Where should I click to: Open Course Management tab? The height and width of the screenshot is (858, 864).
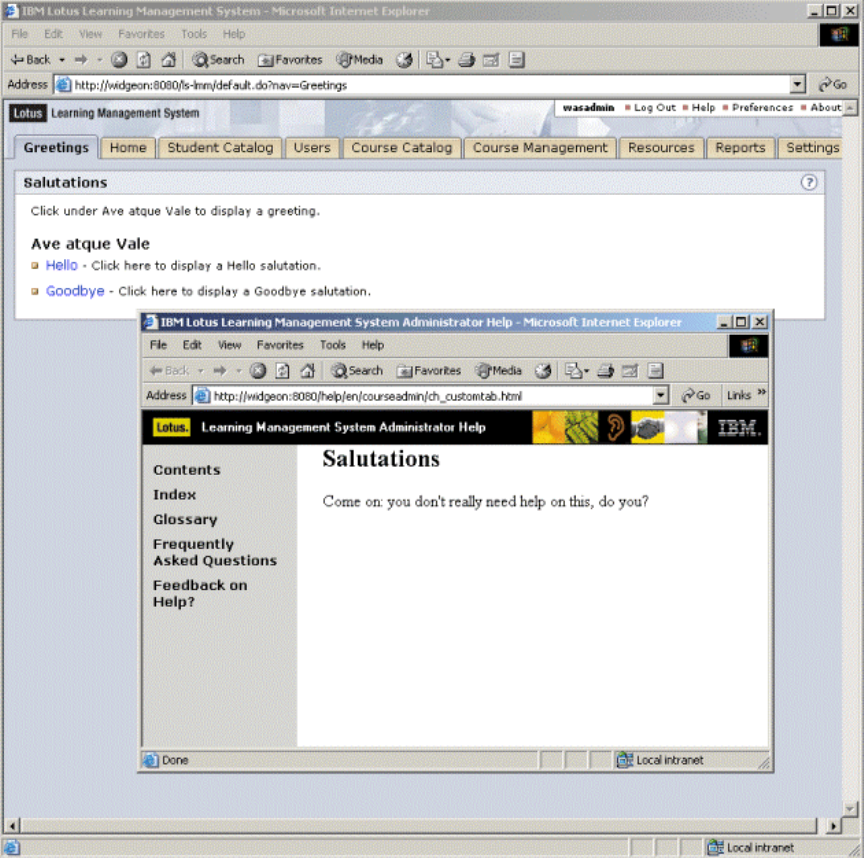coord(540,148)
